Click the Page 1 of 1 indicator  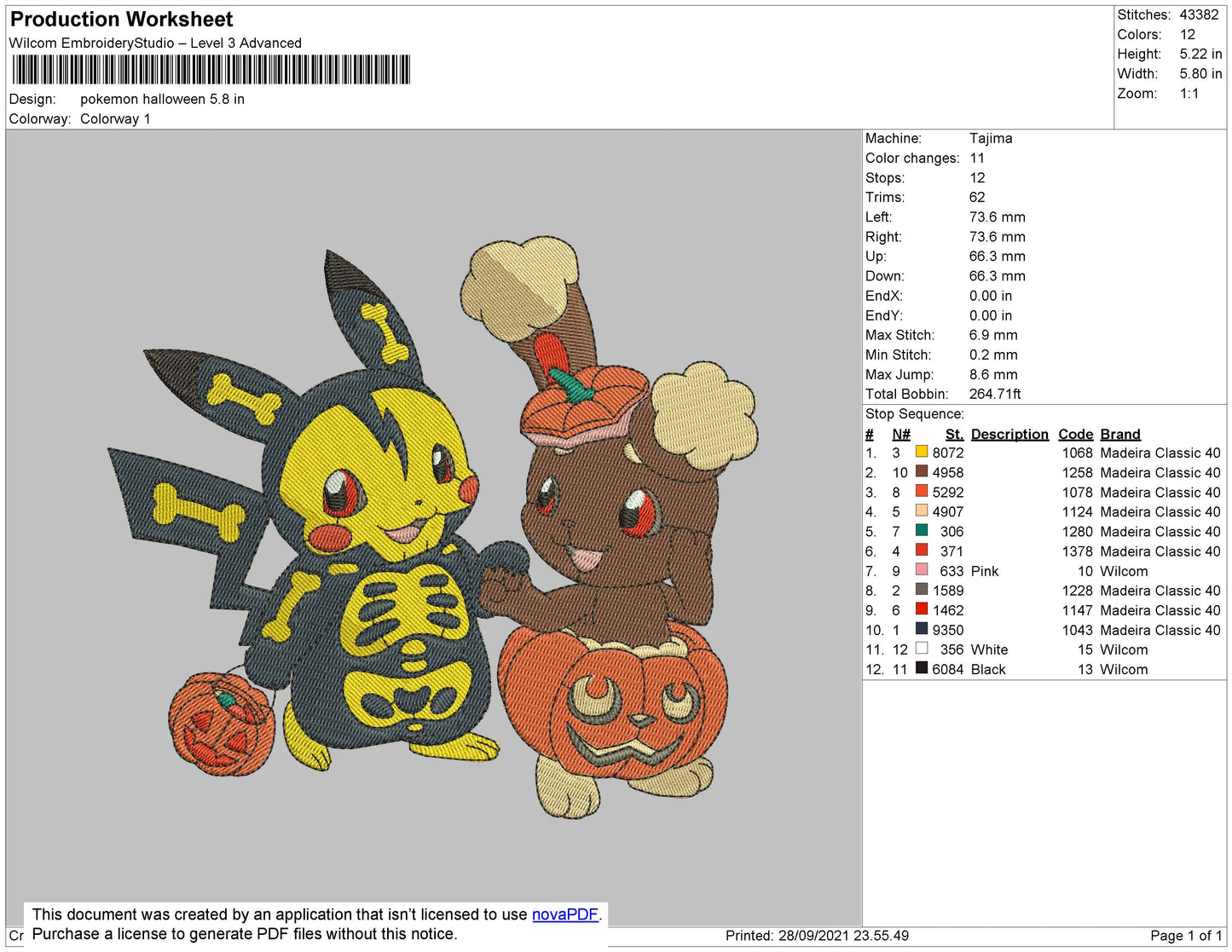pos(1186,935)
